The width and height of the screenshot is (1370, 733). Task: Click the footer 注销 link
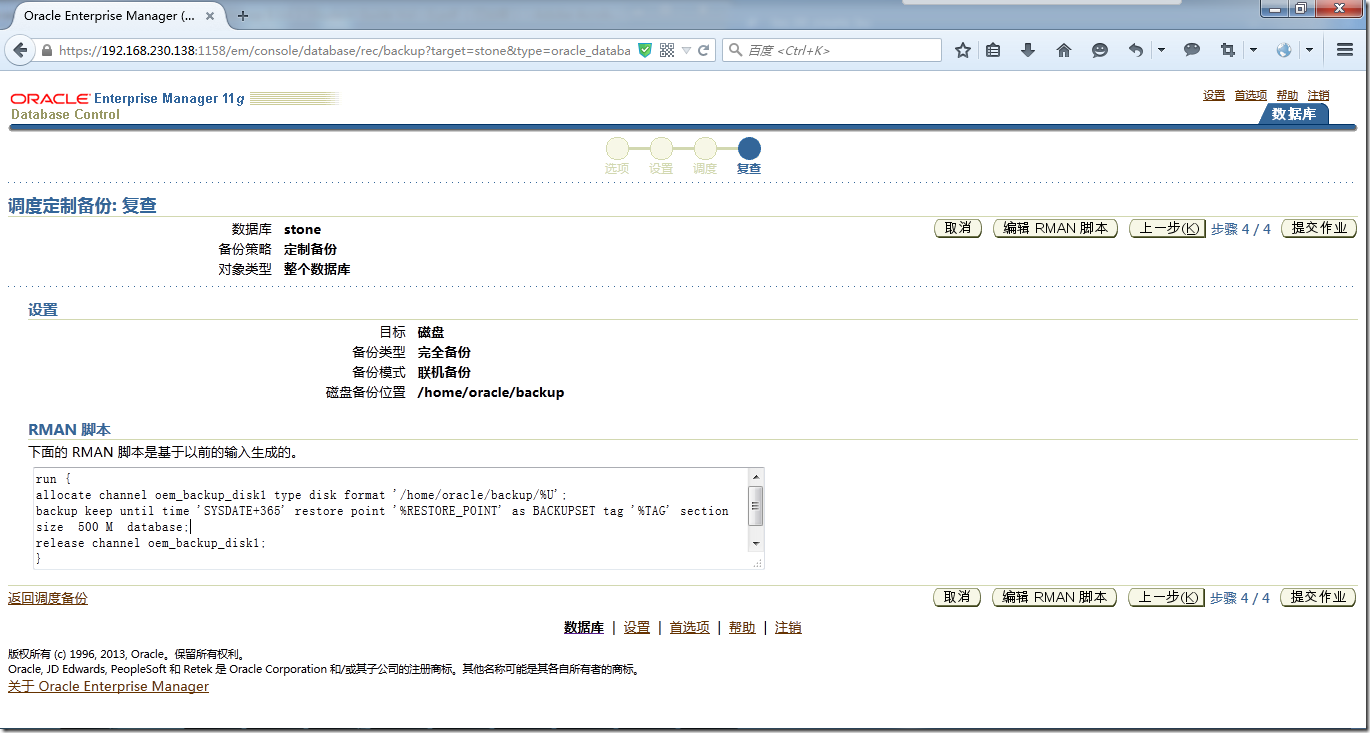click(x=788, y=628)
